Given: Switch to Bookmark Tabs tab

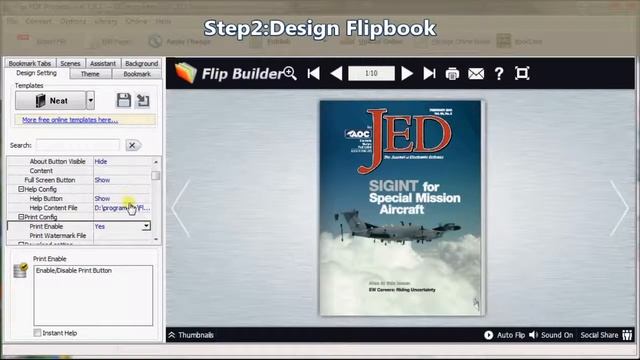Looking at the screenshot, I should 30,63.
